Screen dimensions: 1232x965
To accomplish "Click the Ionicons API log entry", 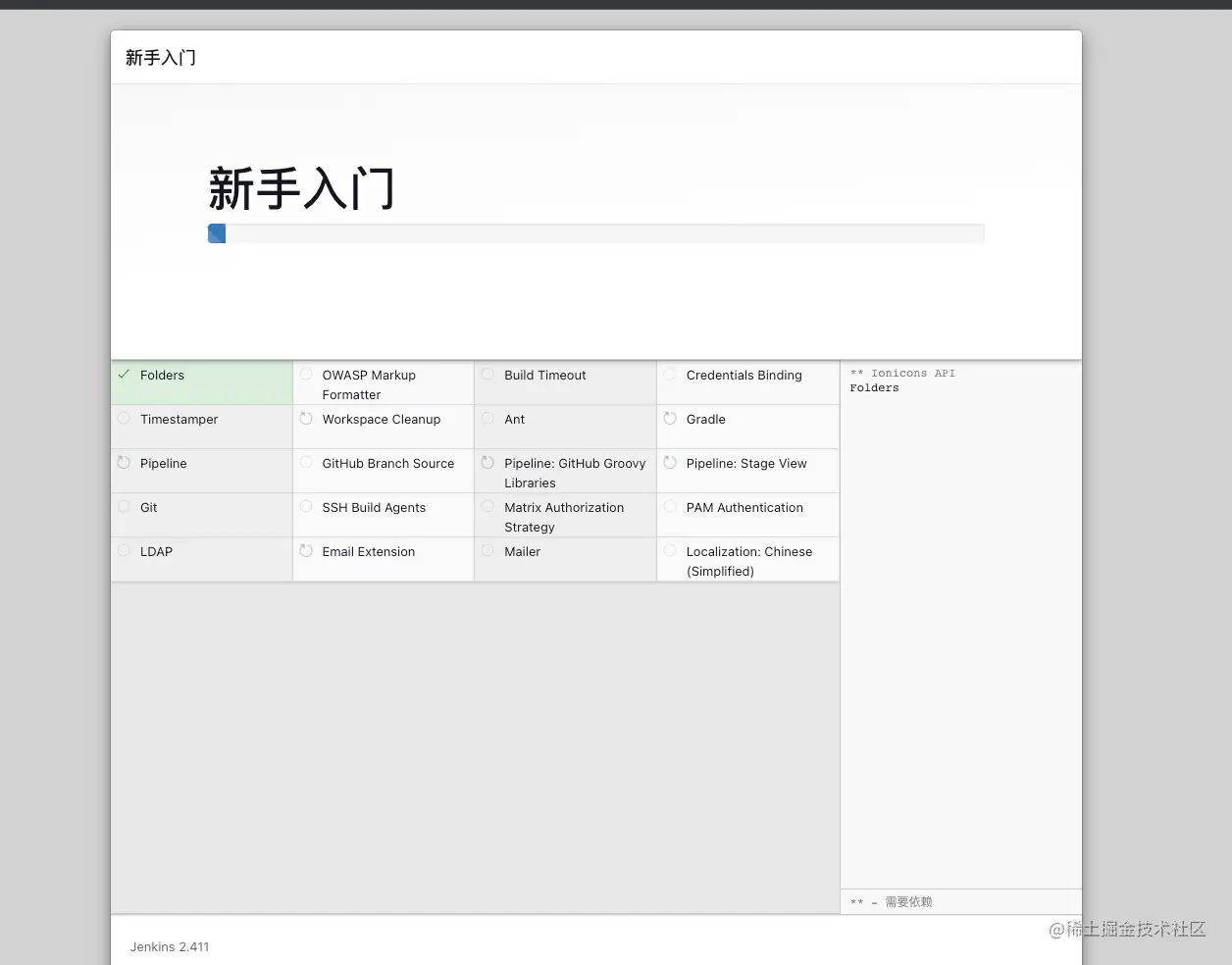I will [902, 373].
